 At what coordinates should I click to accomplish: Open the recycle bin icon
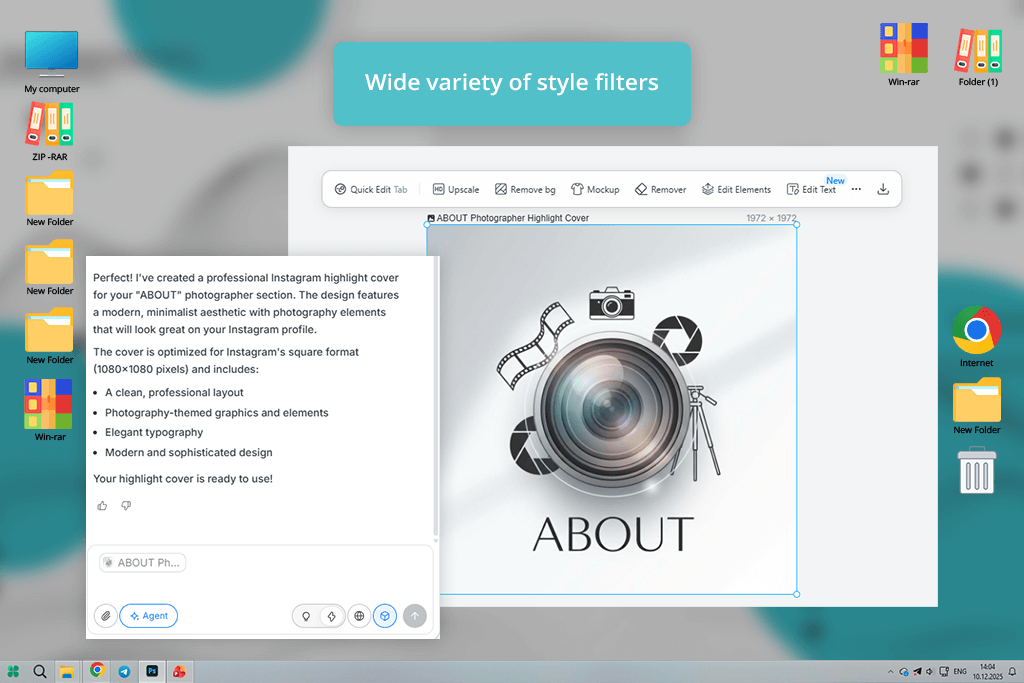pos(976,469)
